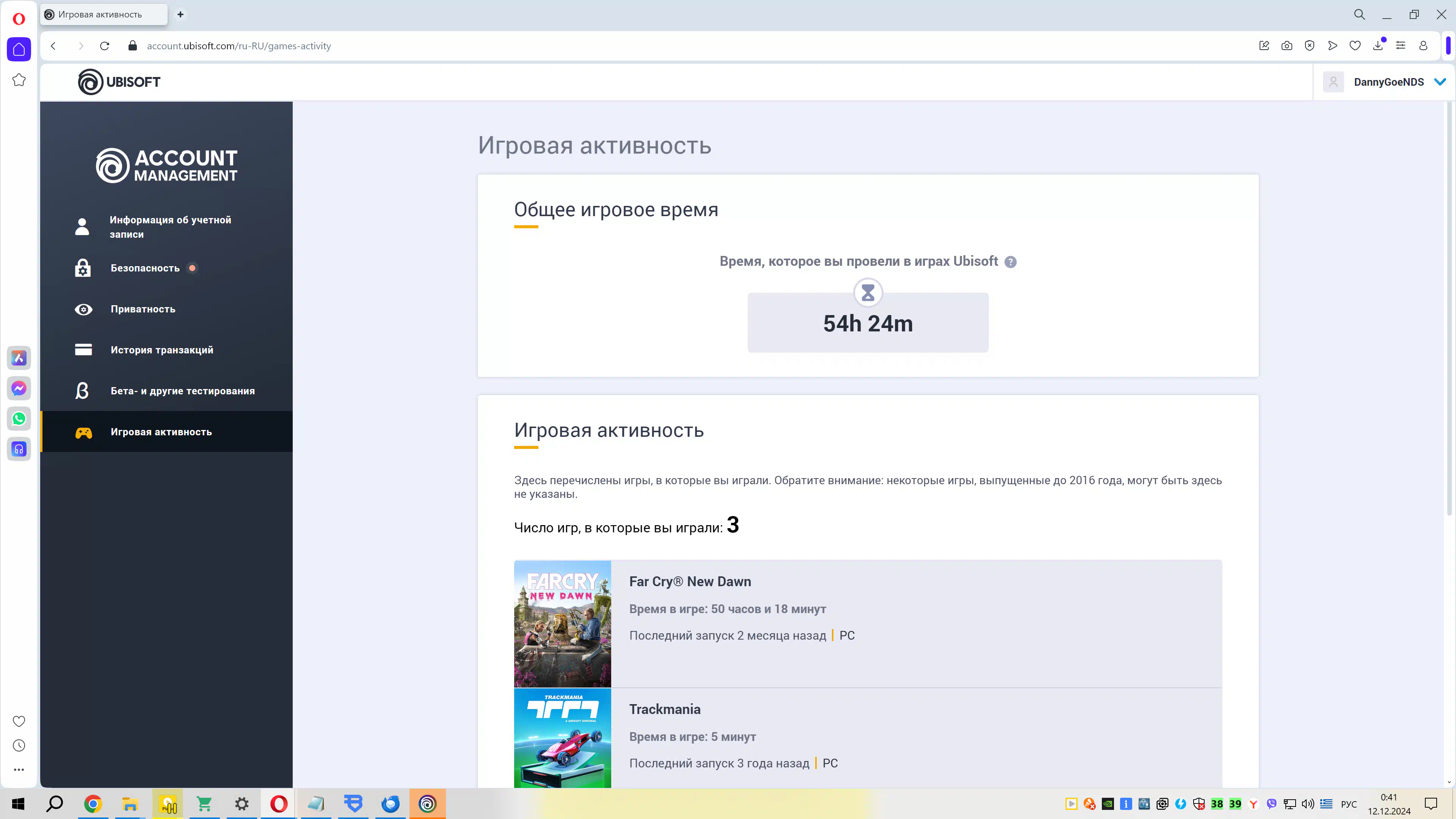Click the page vertical scrollbar
Viewport: 1456px width, 819px height.
coord(1449,309)
